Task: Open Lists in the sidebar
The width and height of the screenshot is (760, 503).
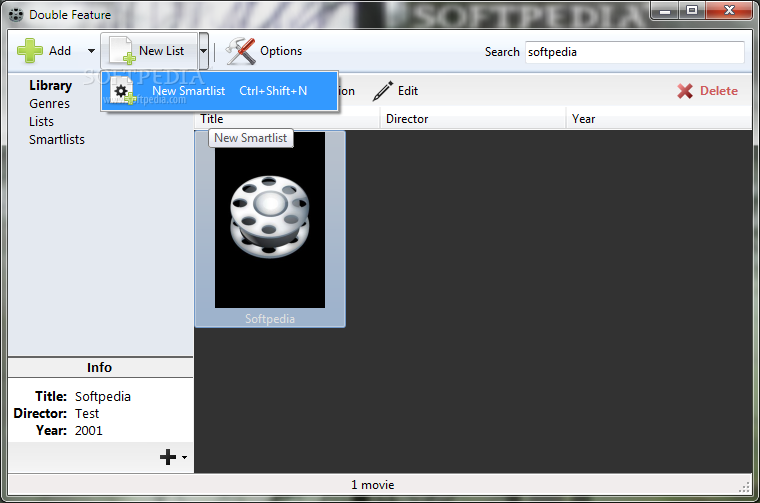Action: 41,122
